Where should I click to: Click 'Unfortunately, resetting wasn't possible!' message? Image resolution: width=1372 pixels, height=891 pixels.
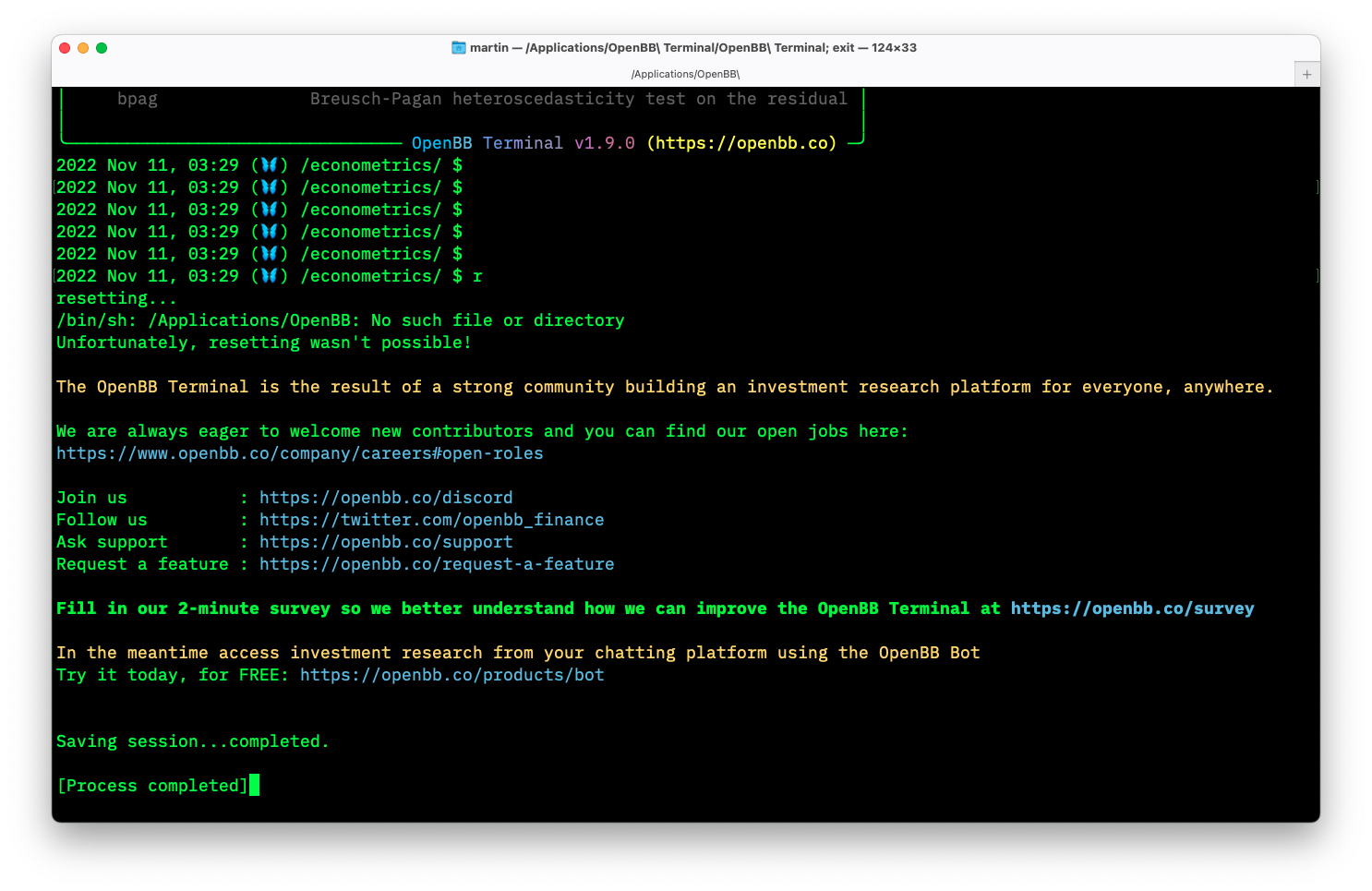264,343
